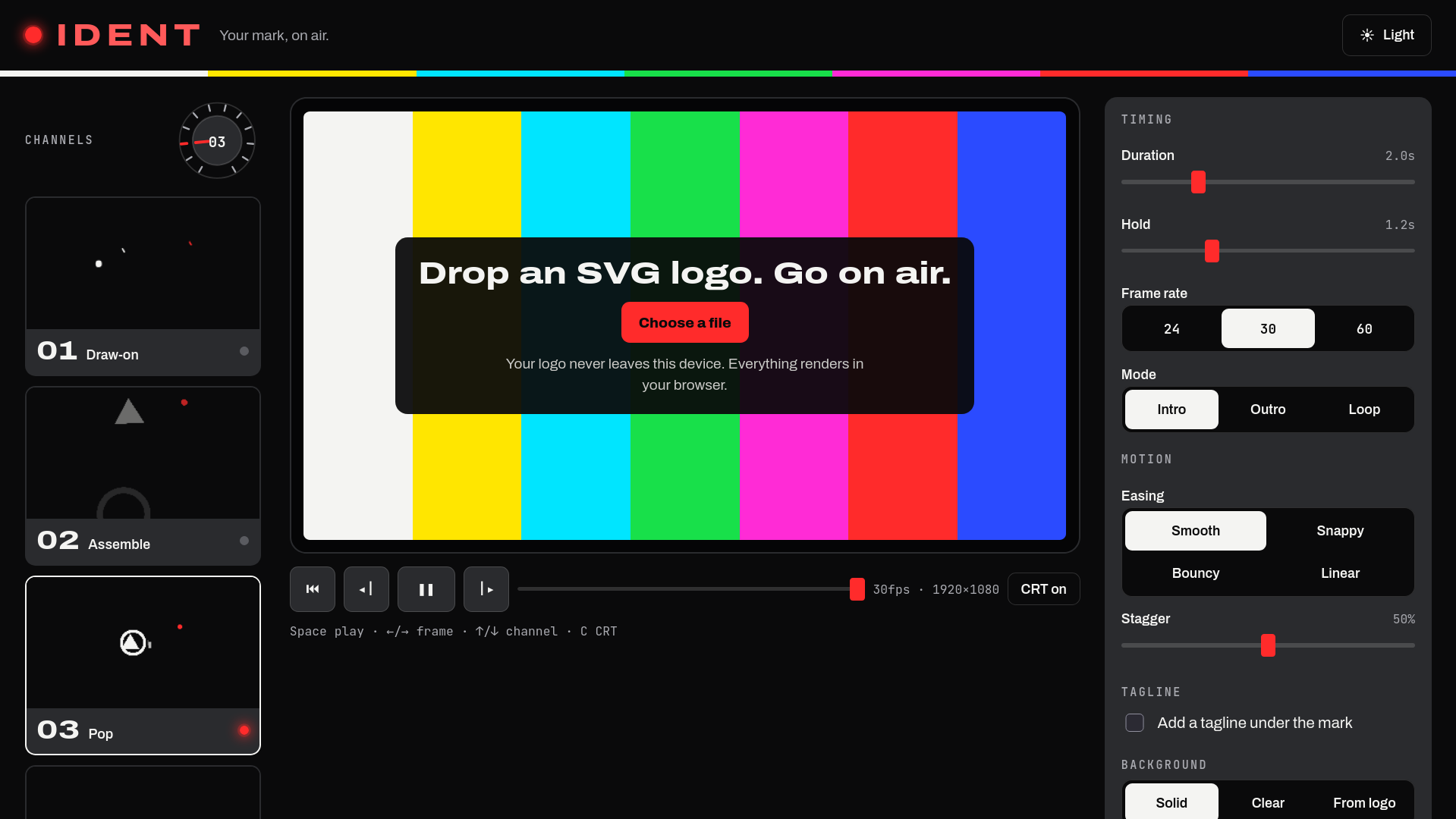Click the red active dot on Pop
Viewport: 1456px width, 819px height.
(244, 730)
